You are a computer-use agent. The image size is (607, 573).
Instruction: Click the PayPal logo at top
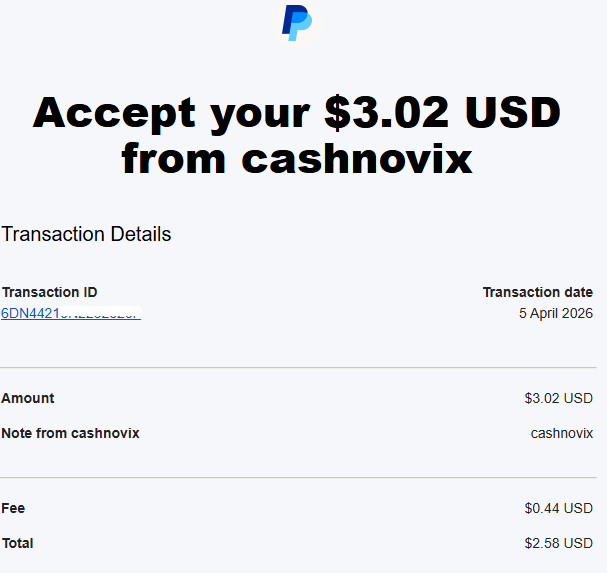coord(297,22)
